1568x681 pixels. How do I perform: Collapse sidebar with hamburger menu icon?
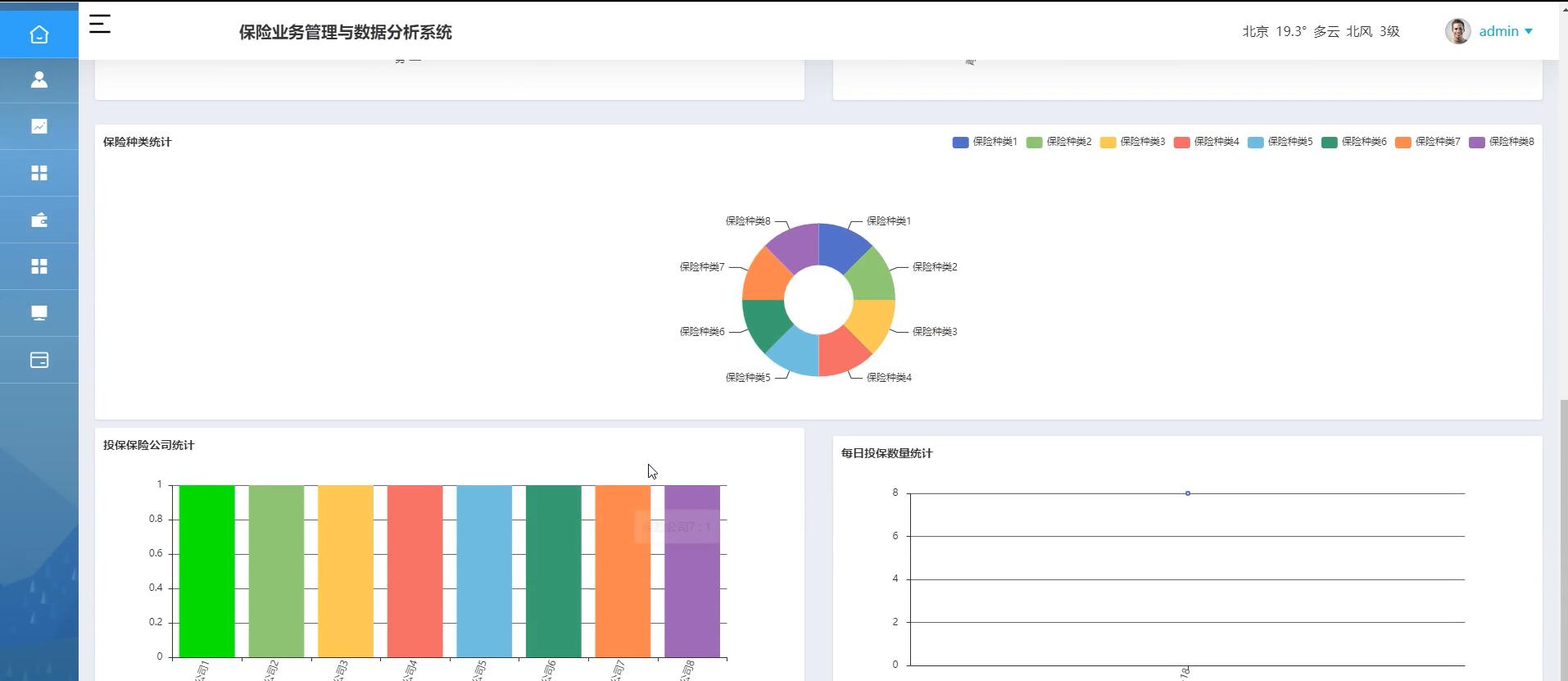pos(100,25)
